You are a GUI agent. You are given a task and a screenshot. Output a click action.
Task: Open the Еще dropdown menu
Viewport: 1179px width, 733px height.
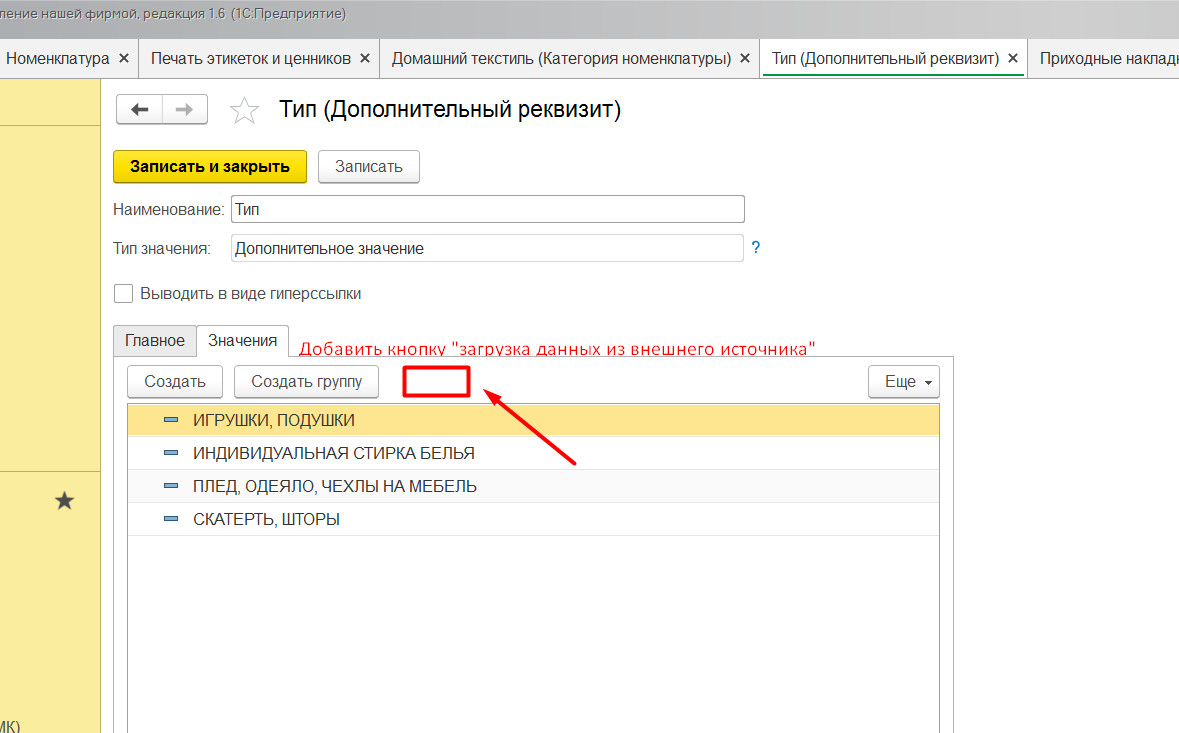tap(903, 382)
